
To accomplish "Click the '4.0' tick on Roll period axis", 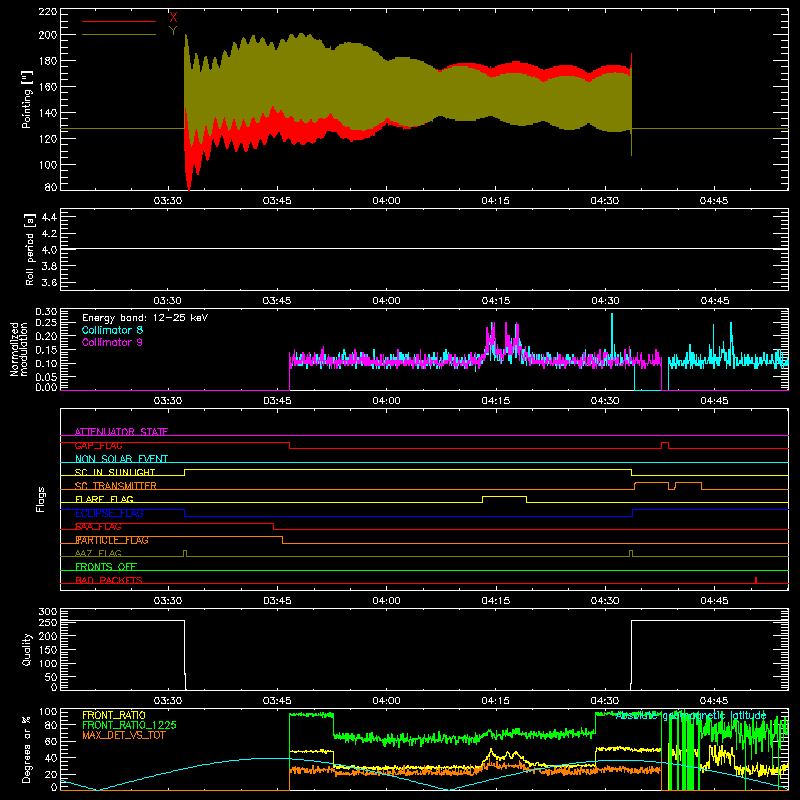I will (49, 250).
